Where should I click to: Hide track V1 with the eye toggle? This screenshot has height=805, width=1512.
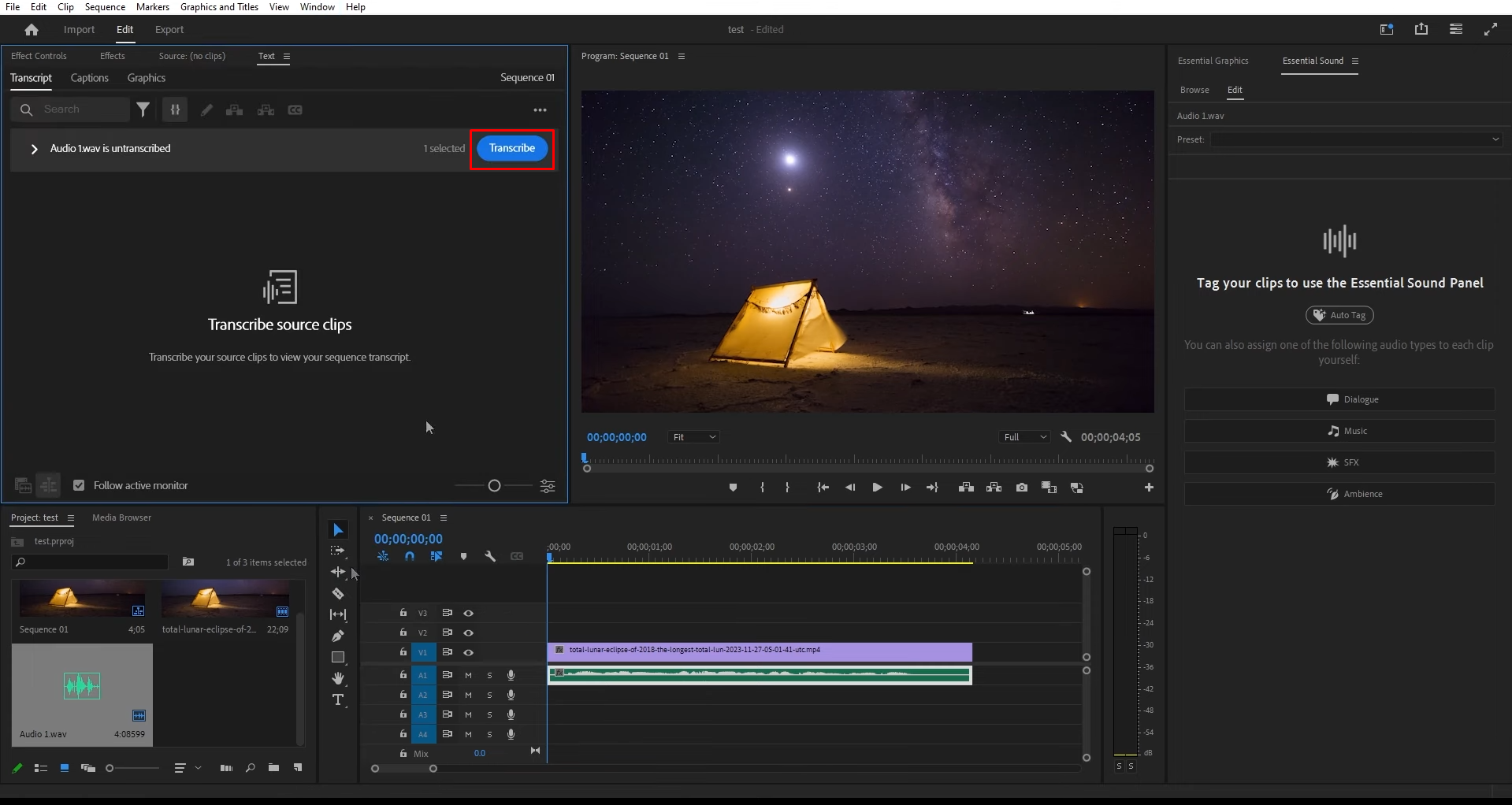pyautogui.click(x=469, y=652)
